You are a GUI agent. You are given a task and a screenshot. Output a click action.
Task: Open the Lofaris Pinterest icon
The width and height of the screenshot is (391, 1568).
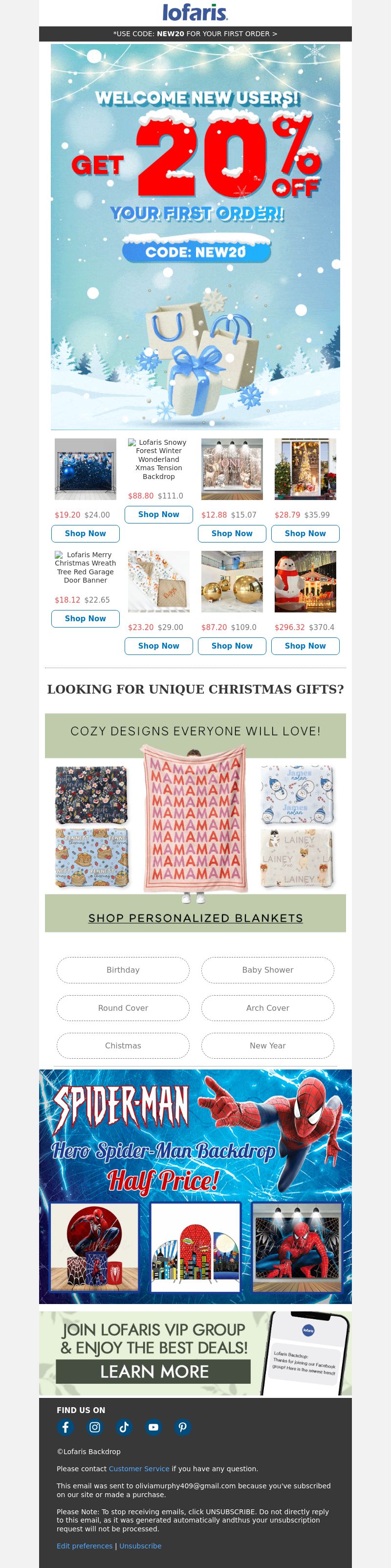pyautogui.click(x=183, y=1427)
